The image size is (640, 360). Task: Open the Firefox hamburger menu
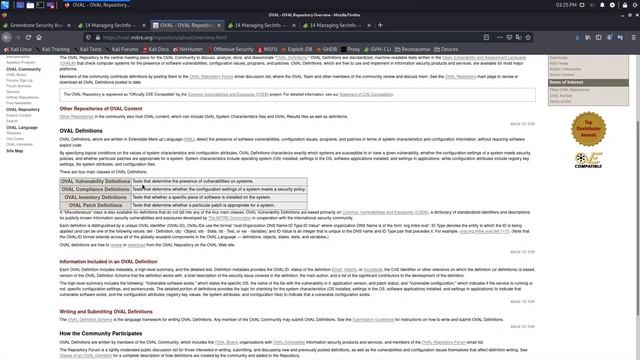[633, 37]
